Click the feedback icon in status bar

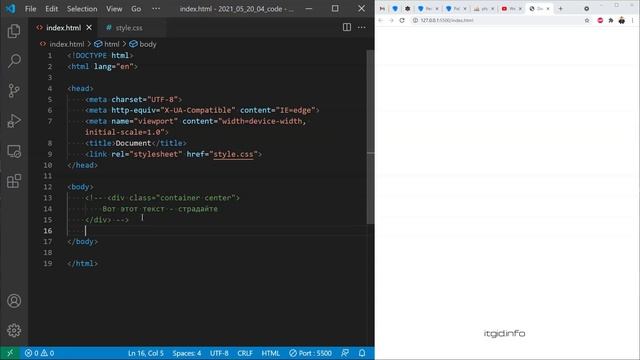click(345, 353)
